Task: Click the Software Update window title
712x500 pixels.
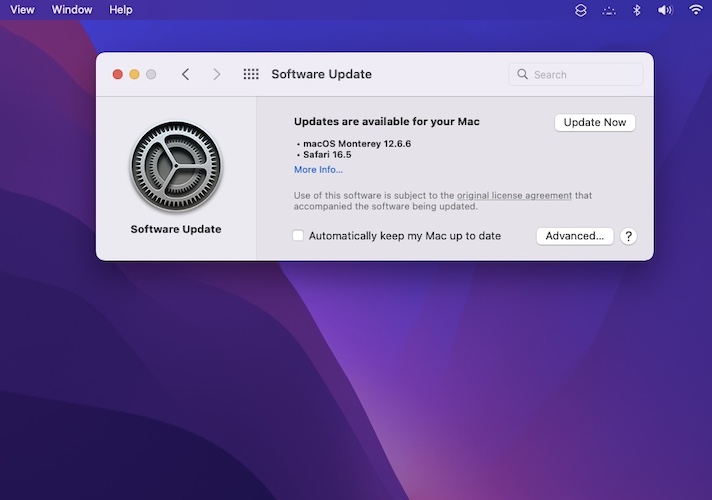Action: coord(321,74)
